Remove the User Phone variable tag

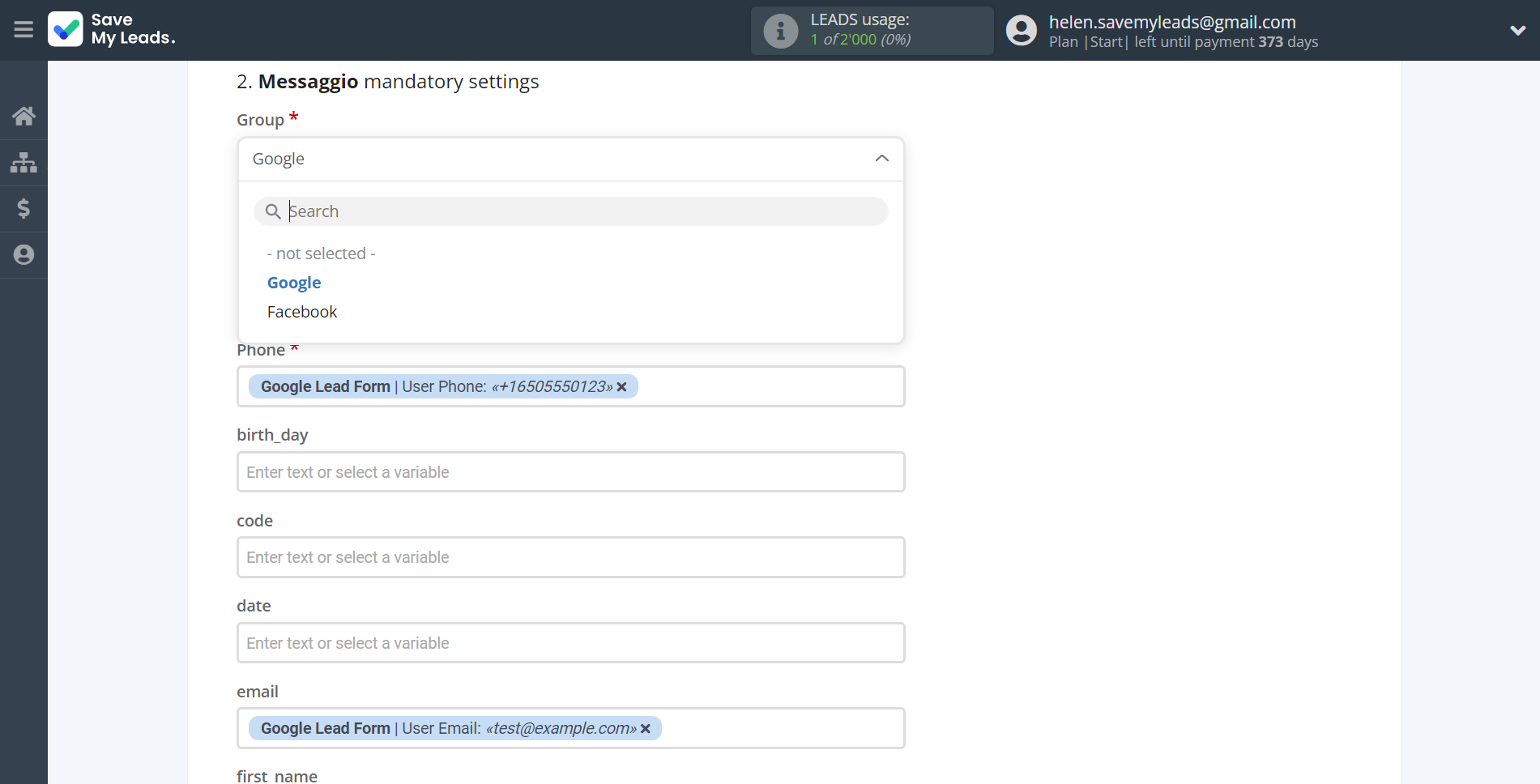click(x=622, y=387)
